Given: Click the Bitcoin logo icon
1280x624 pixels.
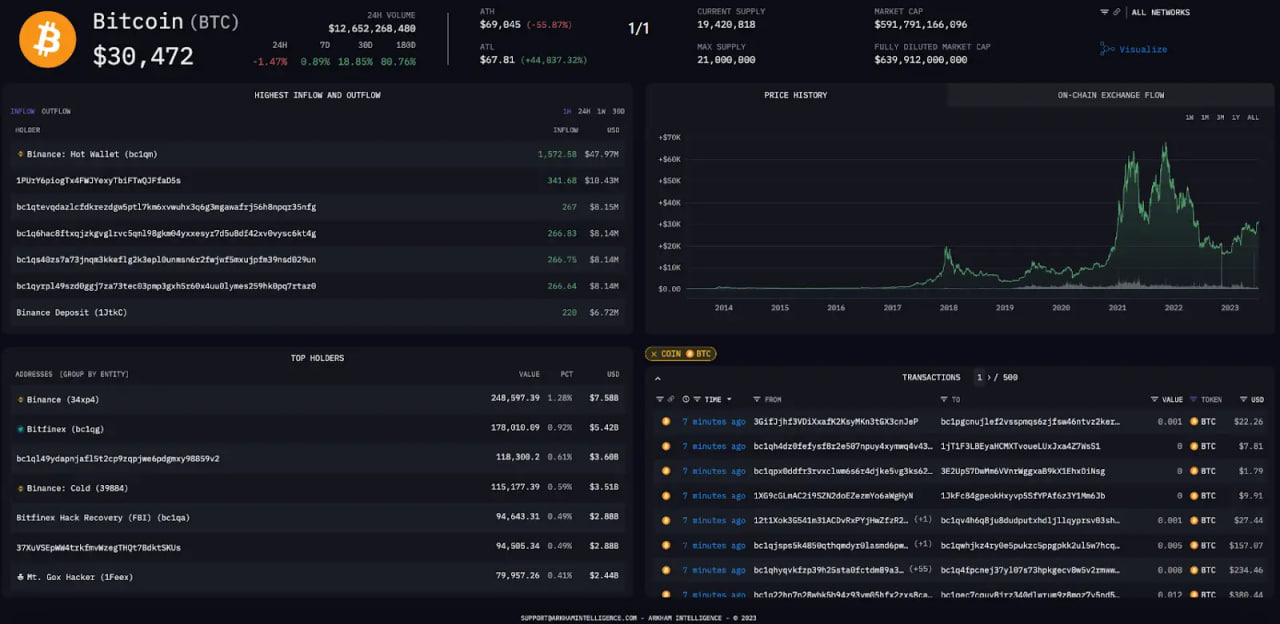Looking at the screenshot, I should 47,40.
